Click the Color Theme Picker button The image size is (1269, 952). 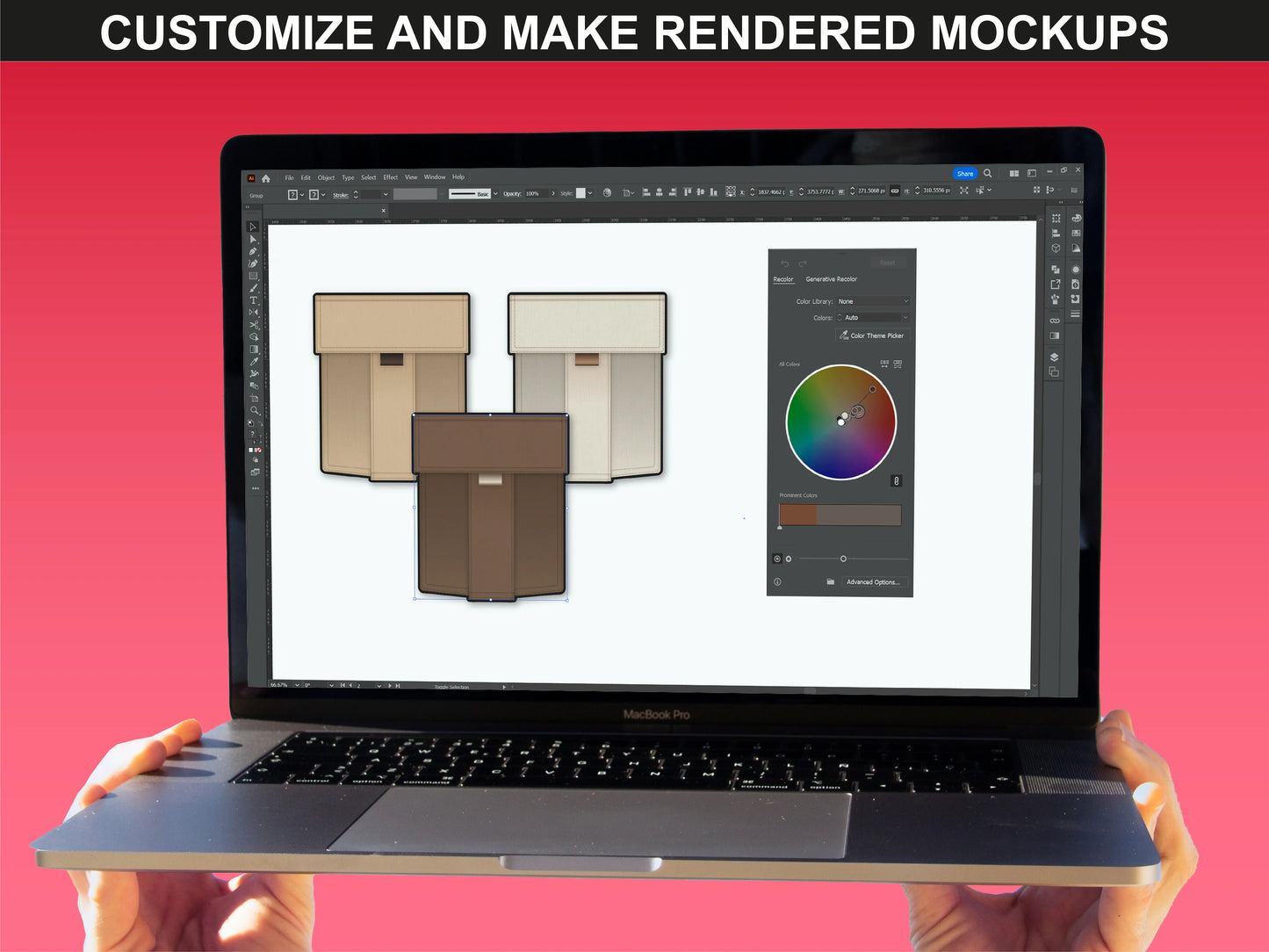click(x=871, y=335)
